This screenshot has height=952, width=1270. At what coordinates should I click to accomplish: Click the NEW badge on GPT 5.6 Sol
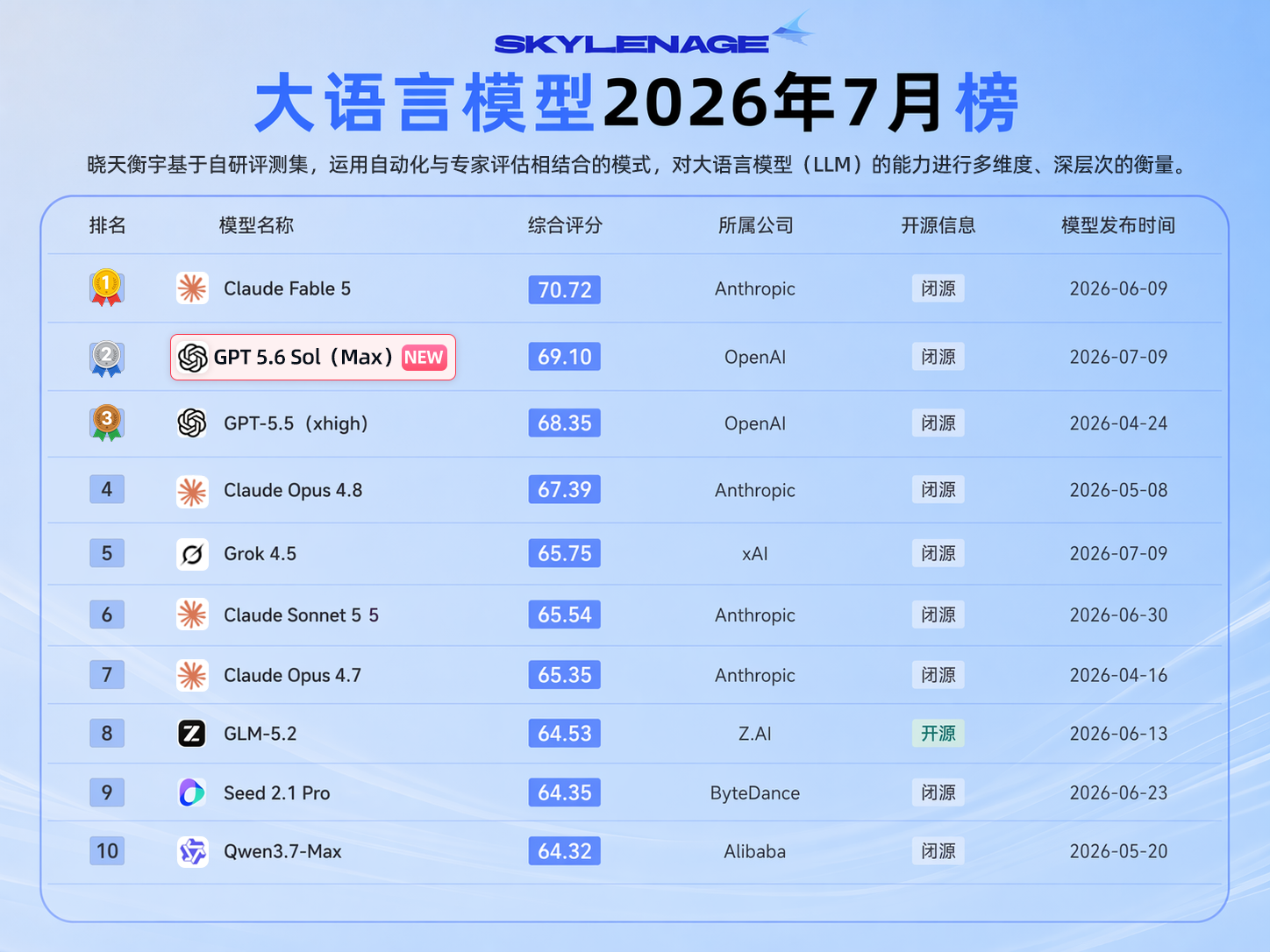(425, 358)
